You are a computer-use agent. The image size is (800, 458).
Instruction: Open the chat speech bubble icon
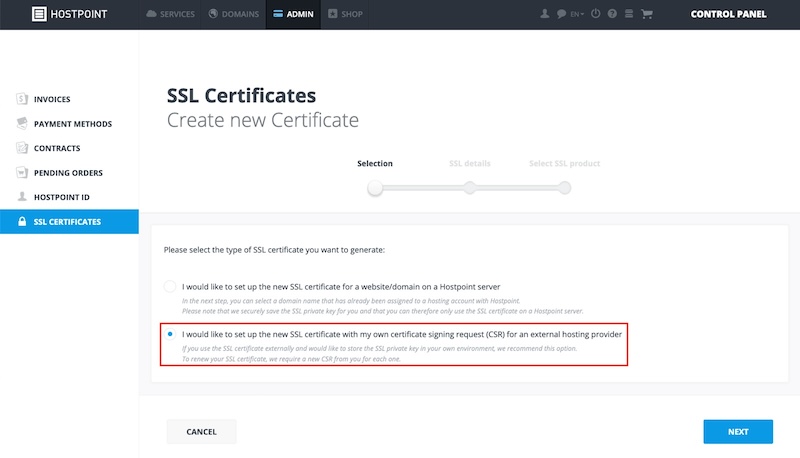point(561,14)
